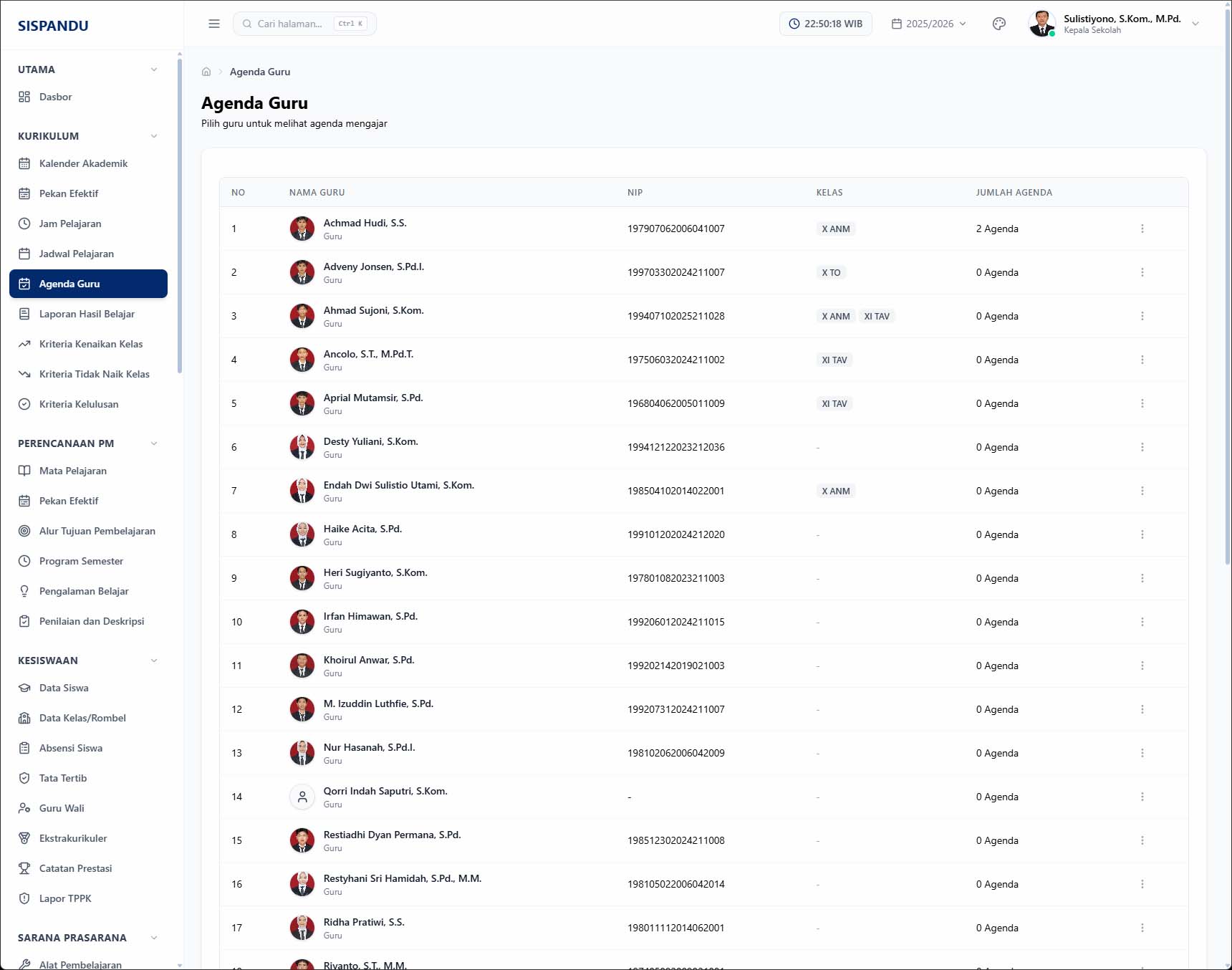Screen dimensions: 1232x970
Task: Click the sidebar vertical scrollbar
Action: [x=179, y=215]
